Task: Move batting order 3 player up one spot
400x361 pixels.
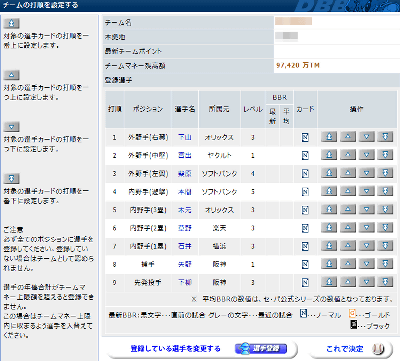Action: click(348, 173)
